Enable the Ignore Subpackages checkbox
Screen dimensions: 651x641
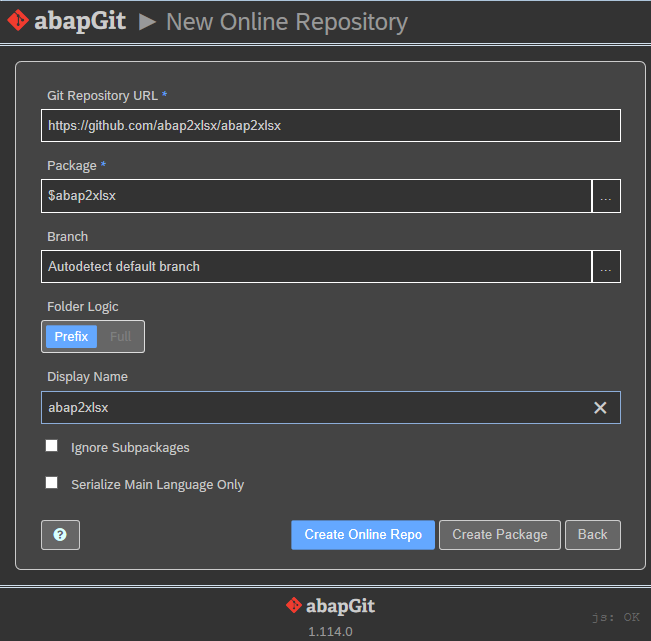51,446
